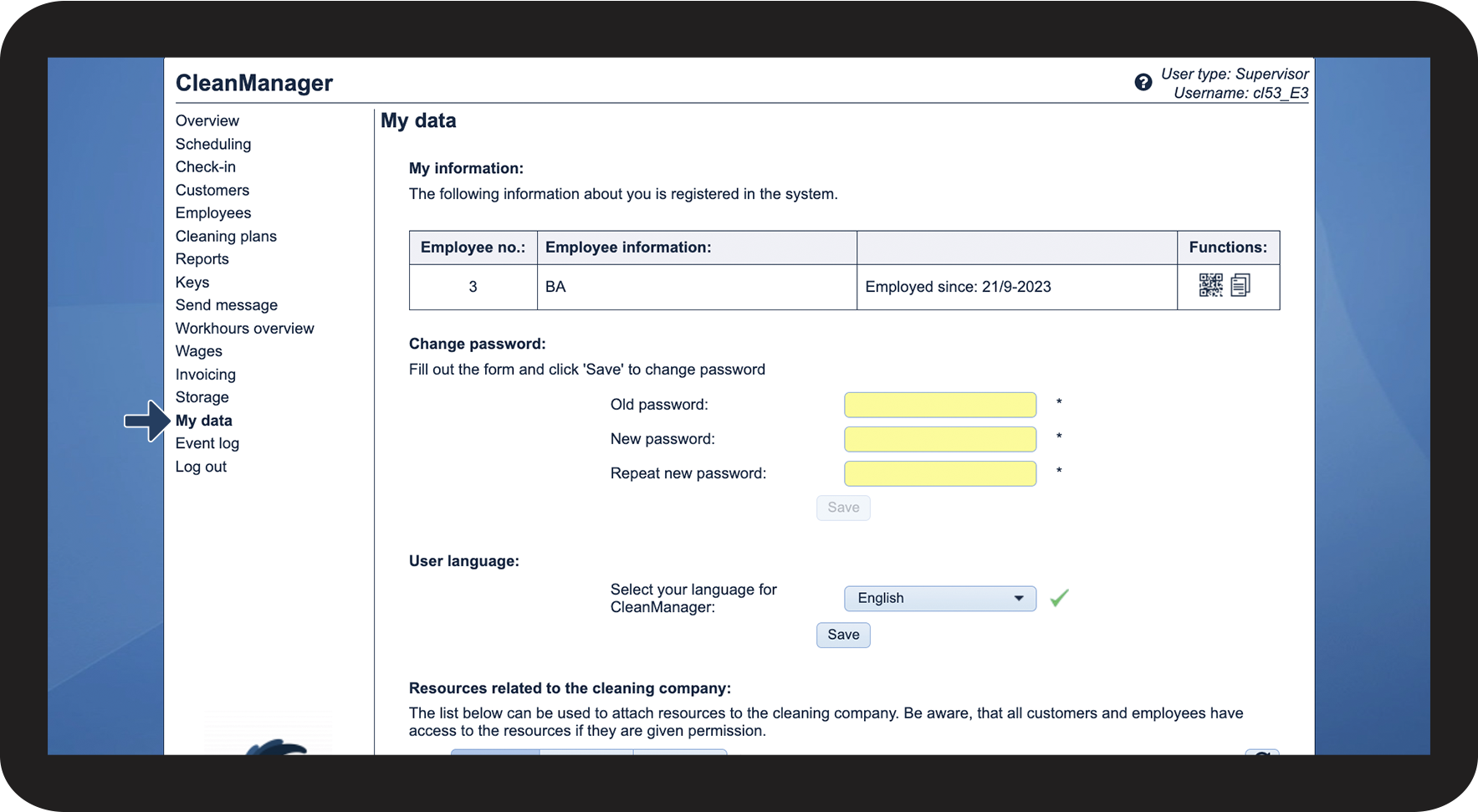This screenshot has width=1478, height=812.
Task: Click Save under the password form
Action: click(842, 508)
